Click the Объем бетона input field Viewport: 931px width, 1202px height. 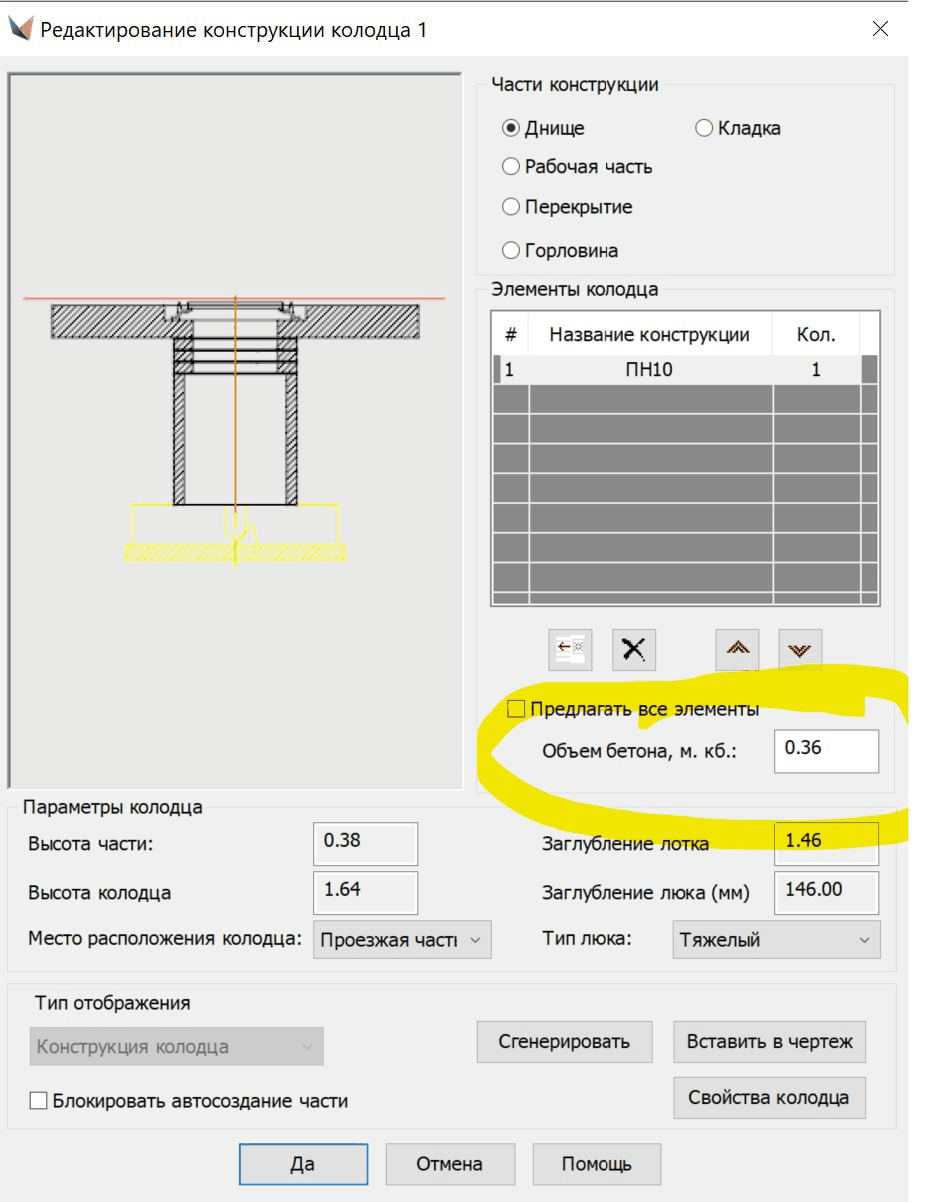pyautogui.click(x=825, y=751)
